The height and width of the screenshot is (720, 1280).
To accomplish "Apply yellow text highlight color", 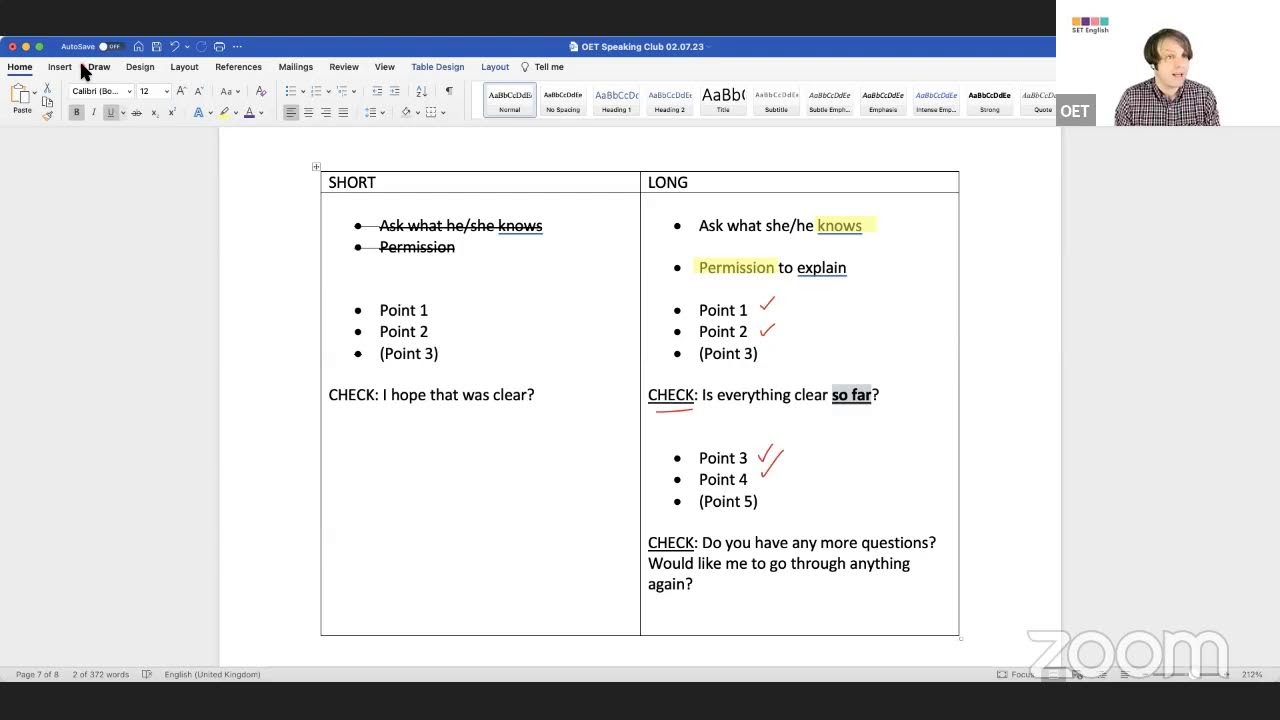I will click(x=224, y=113).
